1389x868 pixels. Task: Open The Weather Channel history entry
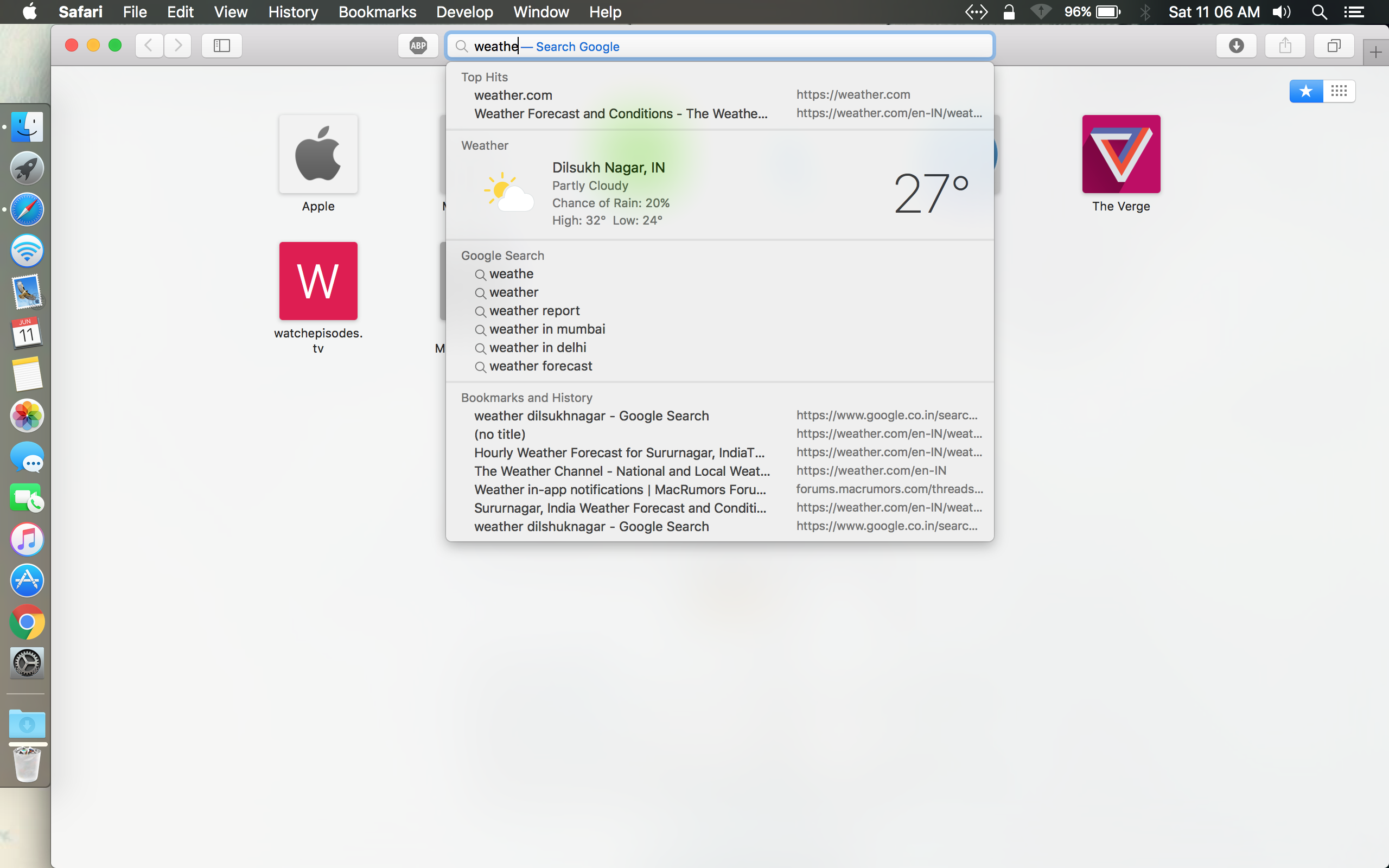[x=720, y=471]
